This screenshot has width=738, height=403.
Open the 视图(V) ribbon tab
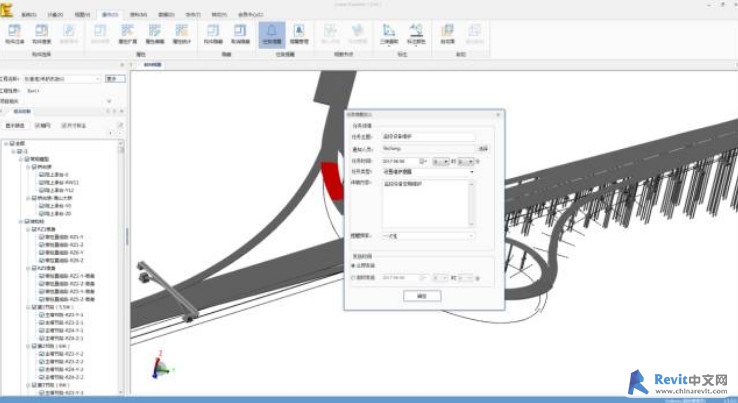82,15
